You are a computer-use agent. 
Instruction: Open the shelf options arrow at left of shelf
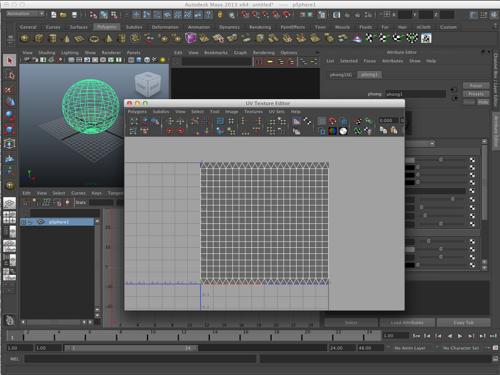[x=10, y=40]
